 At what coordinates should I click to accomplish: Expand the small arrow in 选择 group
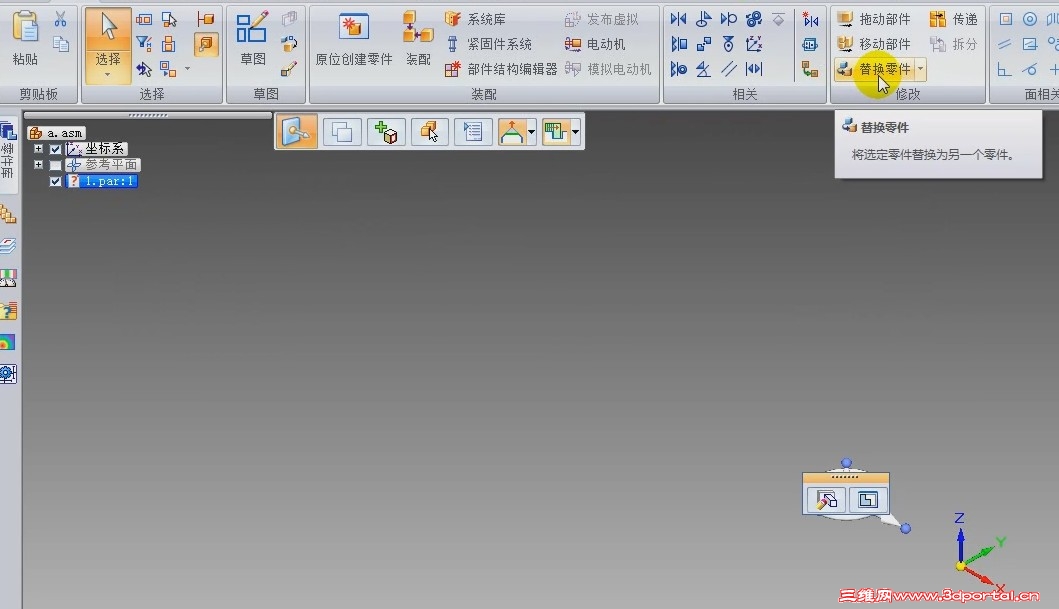[x=187, y=69]
